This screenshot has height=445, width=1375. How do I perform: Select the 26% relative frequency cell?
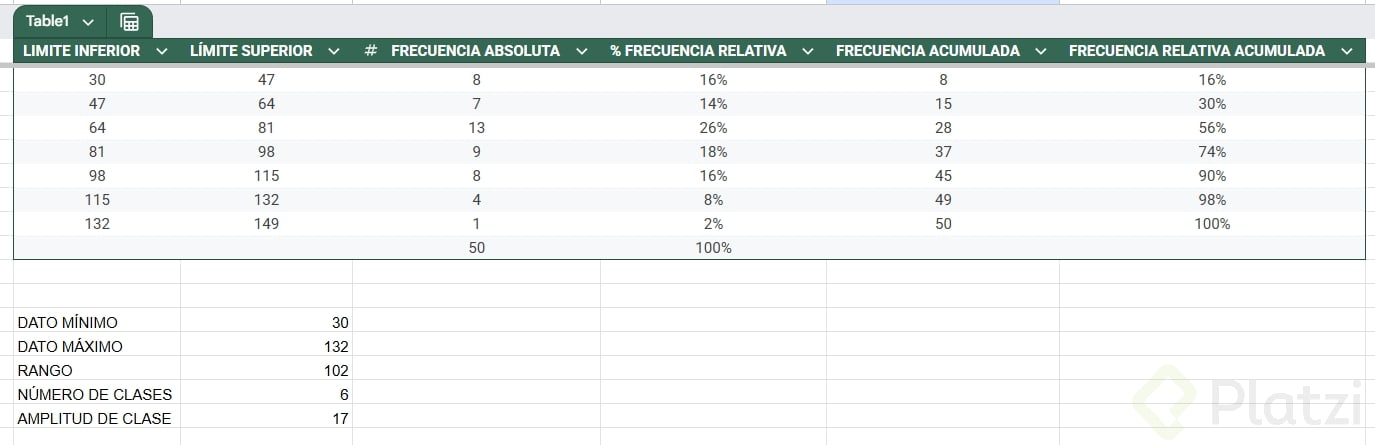click(713, 128)
